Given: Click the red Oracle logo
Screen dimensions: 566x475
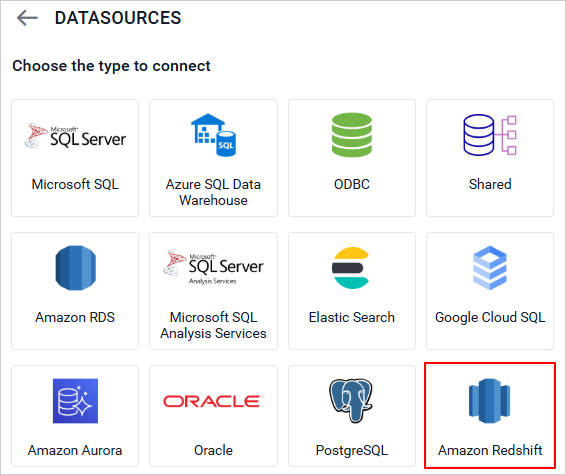Looking at the screenshot, I should (213, 401).
